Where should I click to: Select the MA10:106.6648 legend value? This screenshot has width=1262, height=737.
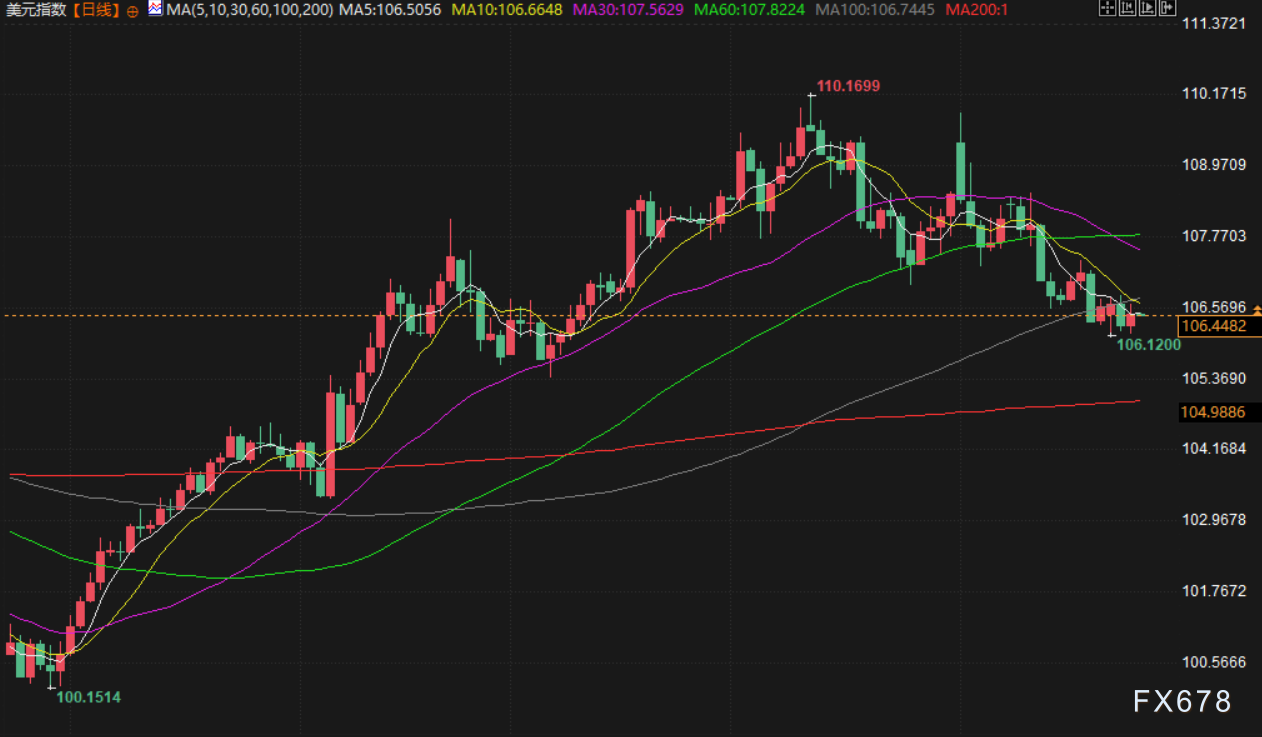coord(508,10)
